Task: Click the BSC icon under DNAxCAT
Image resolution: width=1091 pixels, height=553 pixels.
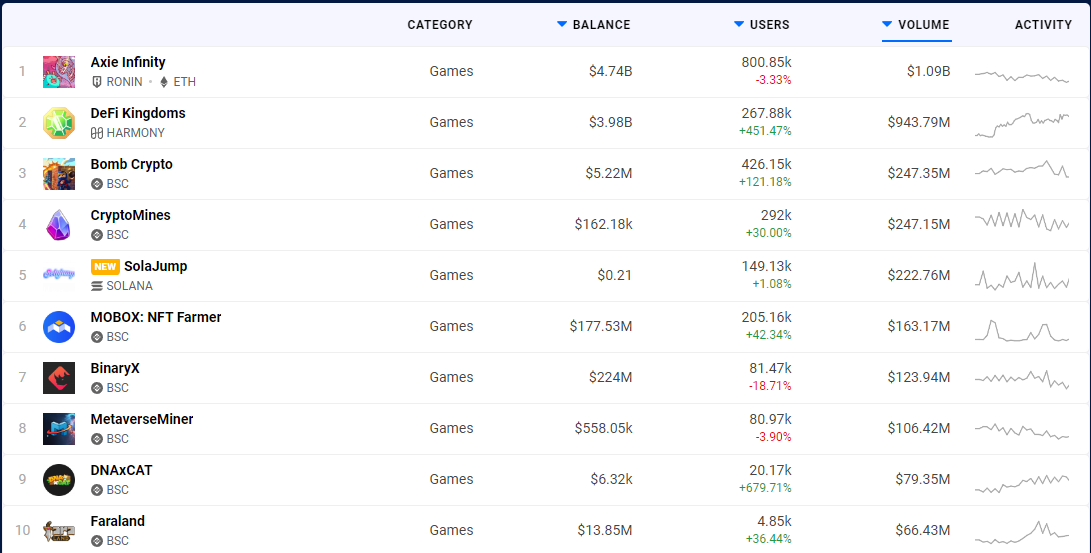Action: [97, 490]
